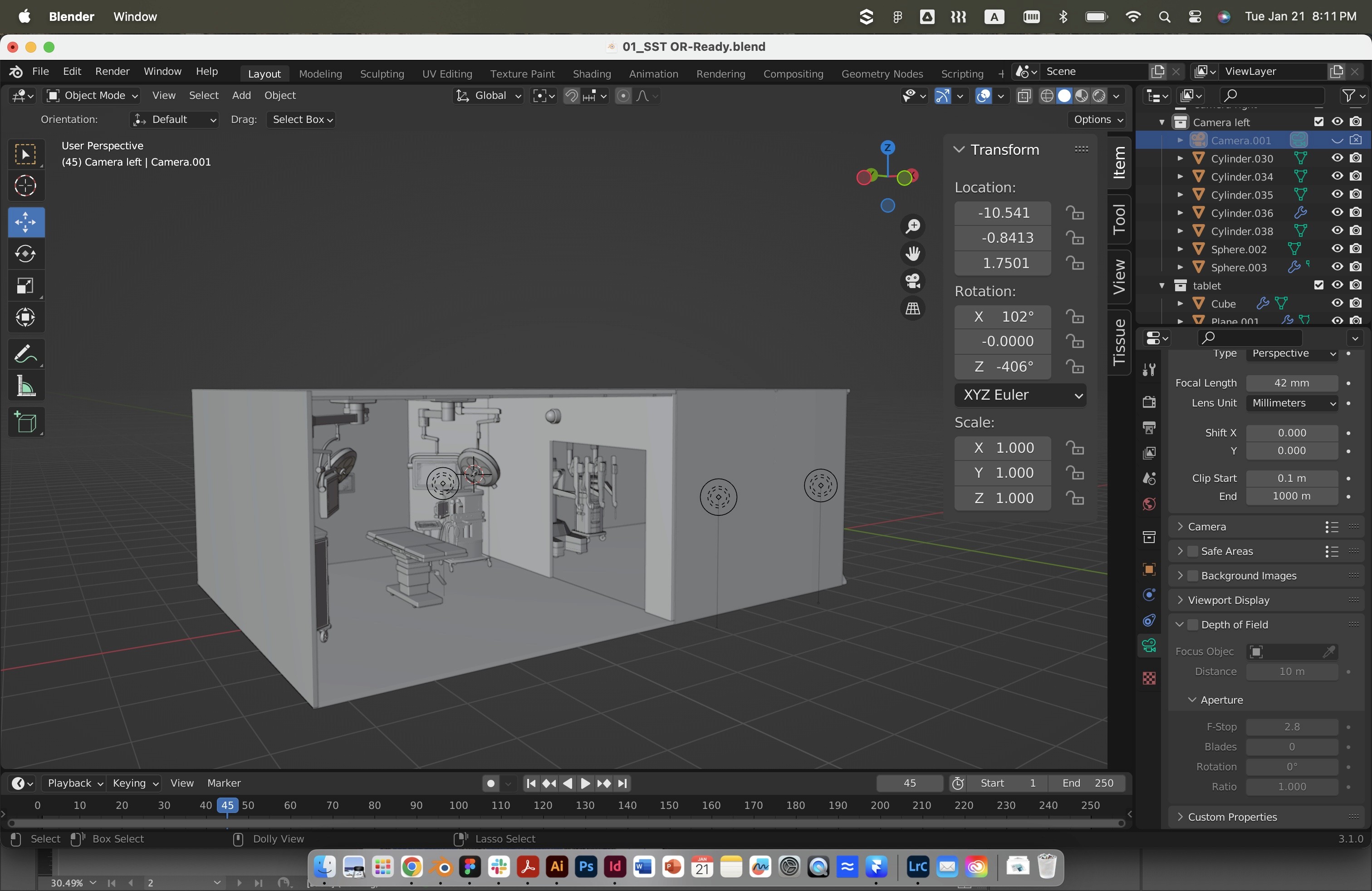Click the Options button in viewport header
The height and width of the screenshot is (891, 1372).
(1098, 119)
